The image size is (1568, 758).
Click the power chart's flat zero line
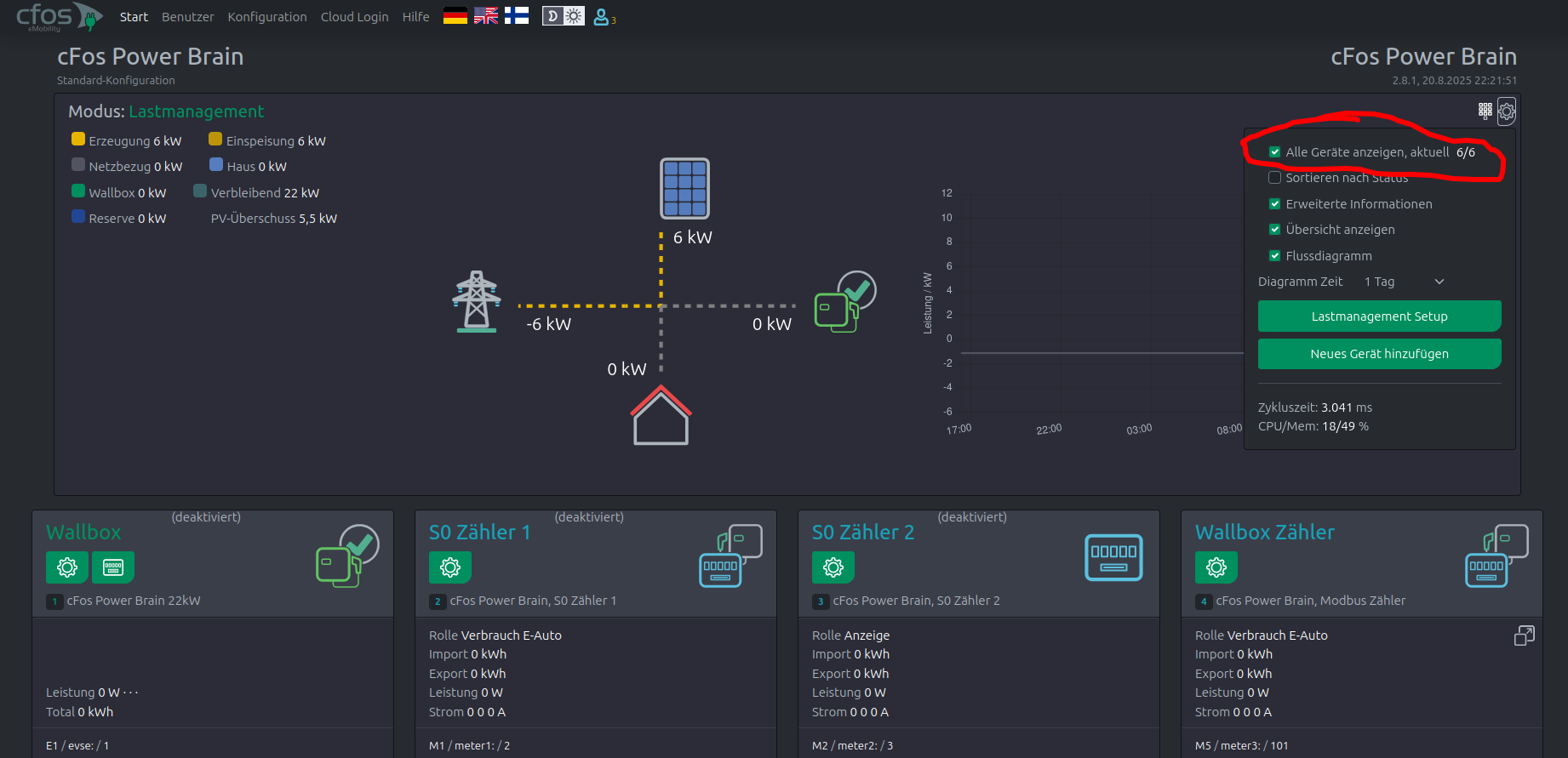click(1102, 352)
